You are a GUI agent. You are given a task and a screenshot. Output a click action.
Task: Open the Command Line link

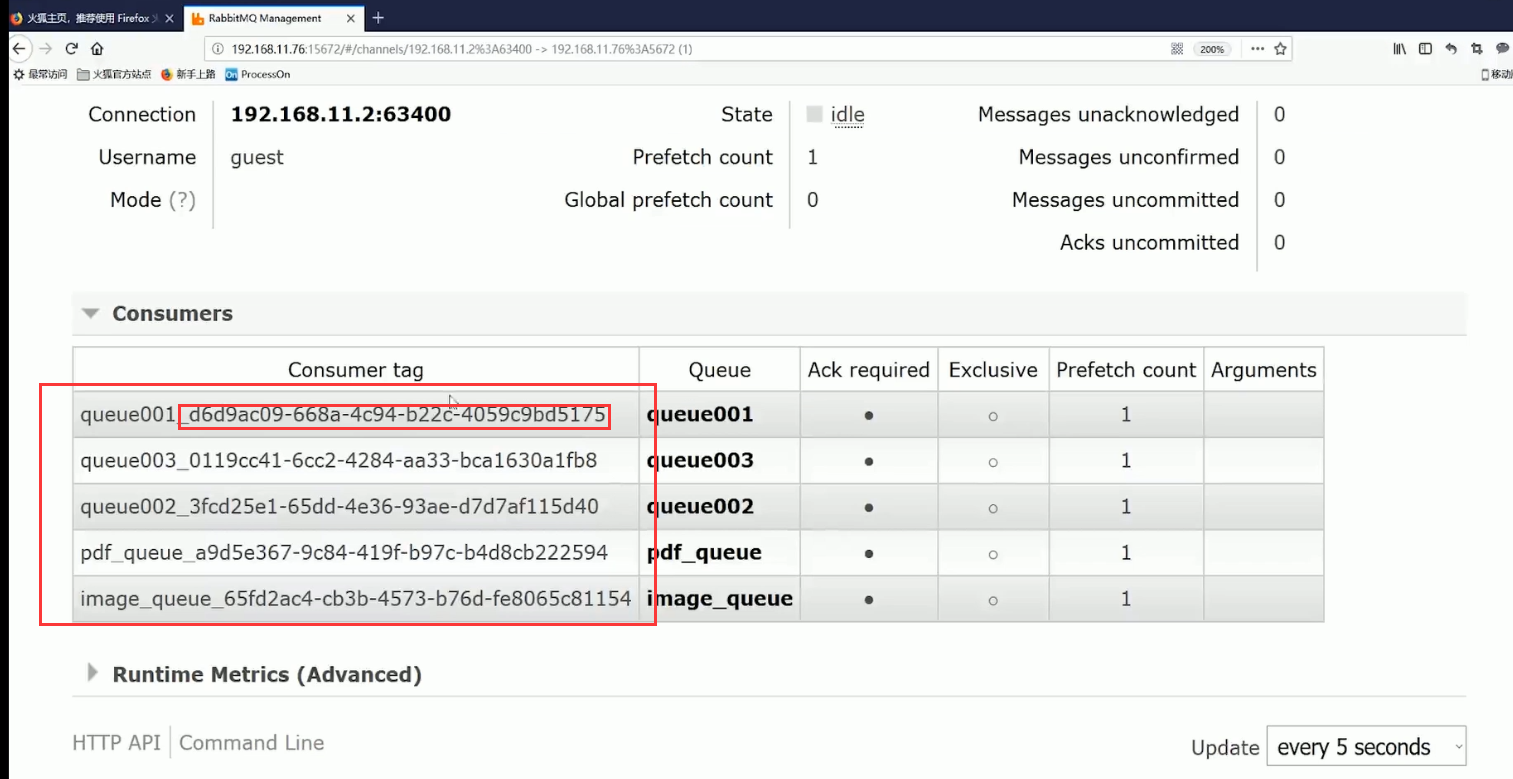(x=252, y=743)
